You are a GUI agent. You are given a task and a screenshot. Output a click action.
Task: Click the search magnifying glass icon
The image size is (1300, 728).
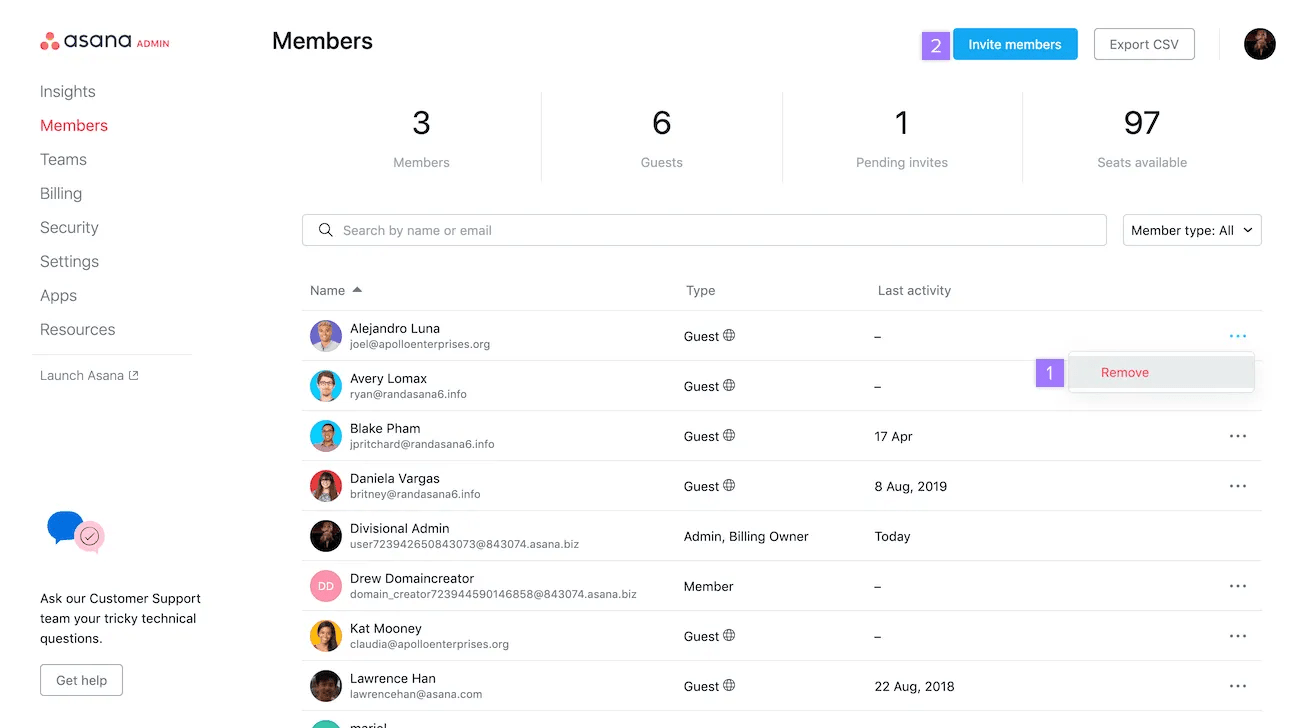[325, 230]
